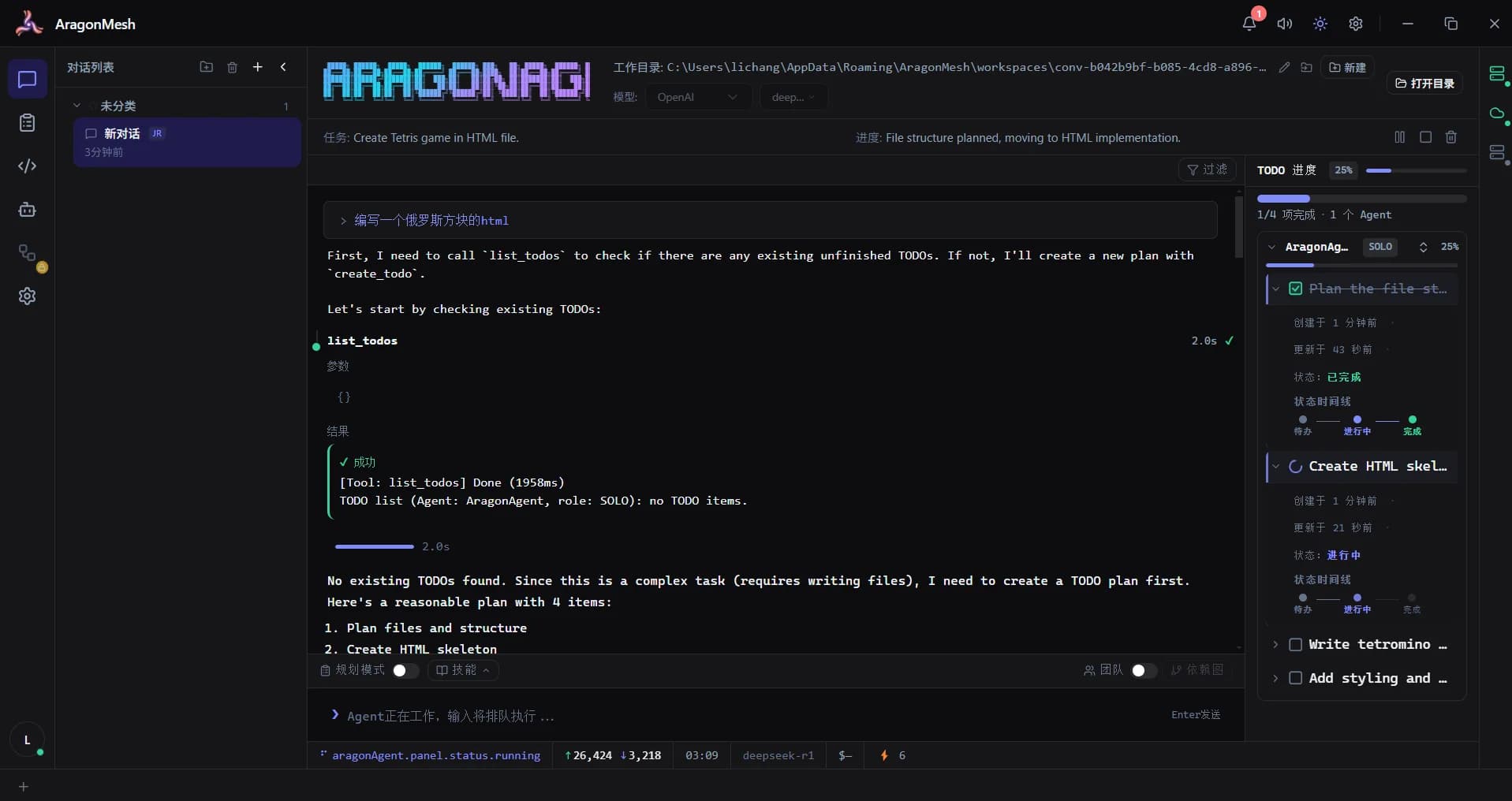The image size is (1512, 801).
Task: Toggle the agent sort up-down stepper
Action: [1423, 247]
